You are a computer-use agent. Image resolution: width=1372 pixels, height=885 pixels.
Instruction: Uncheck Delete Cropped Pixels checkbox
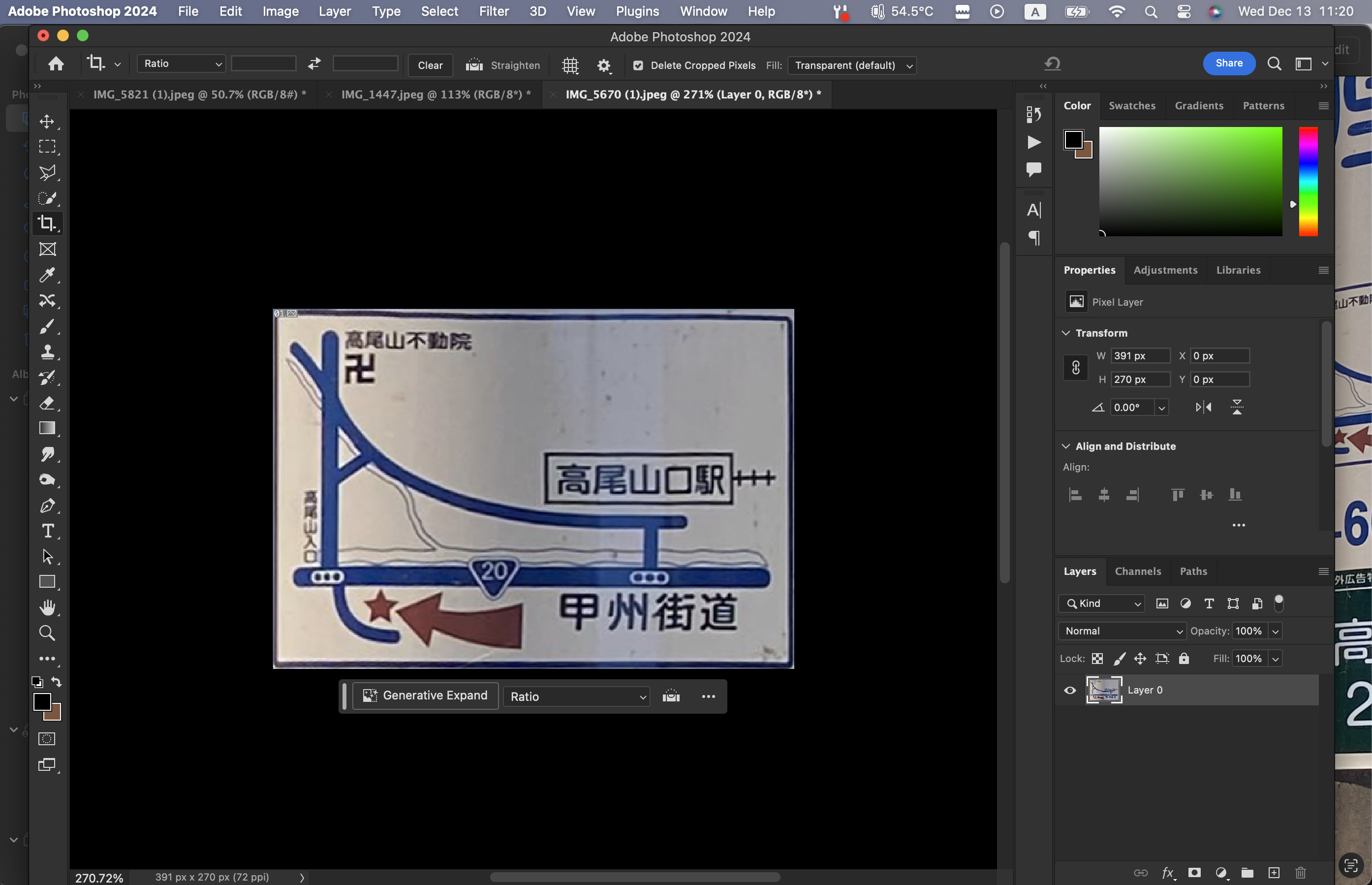pyautogui.click(x=638, y=65)
